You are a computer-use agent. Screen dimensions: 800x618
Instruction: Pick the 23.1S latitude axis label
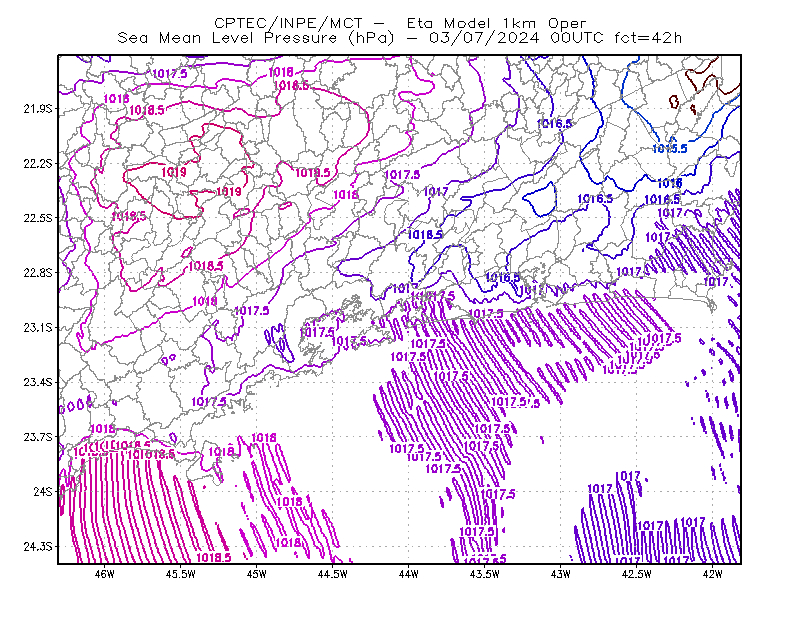click(38, 327)
